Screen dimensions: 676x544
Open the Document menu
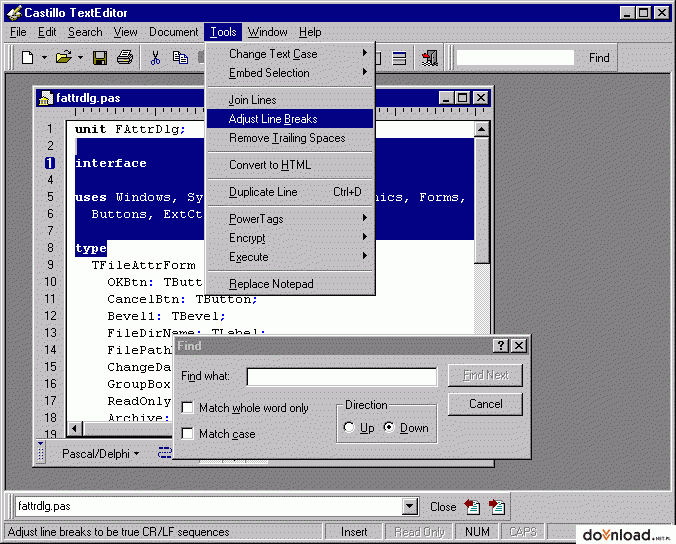point(174,32)
